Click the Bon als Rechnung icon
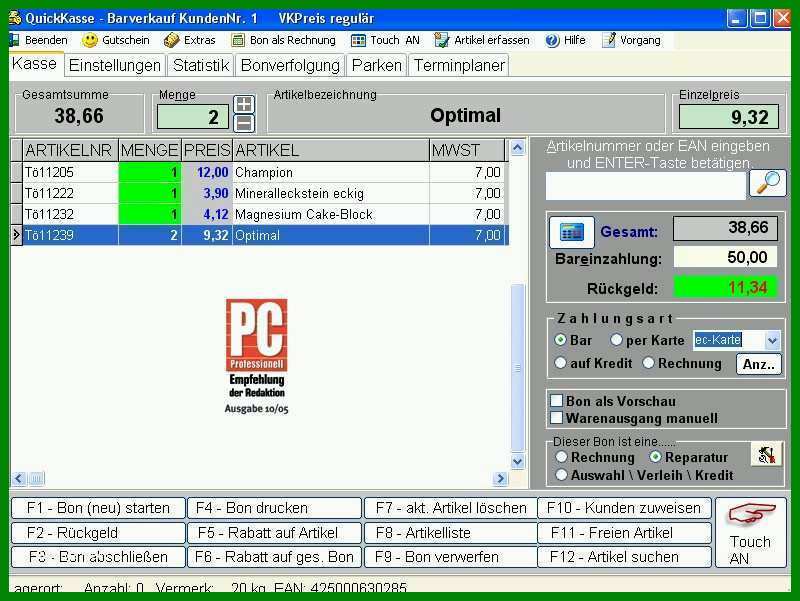Viewport: 800px width, 601px height. 238,40
